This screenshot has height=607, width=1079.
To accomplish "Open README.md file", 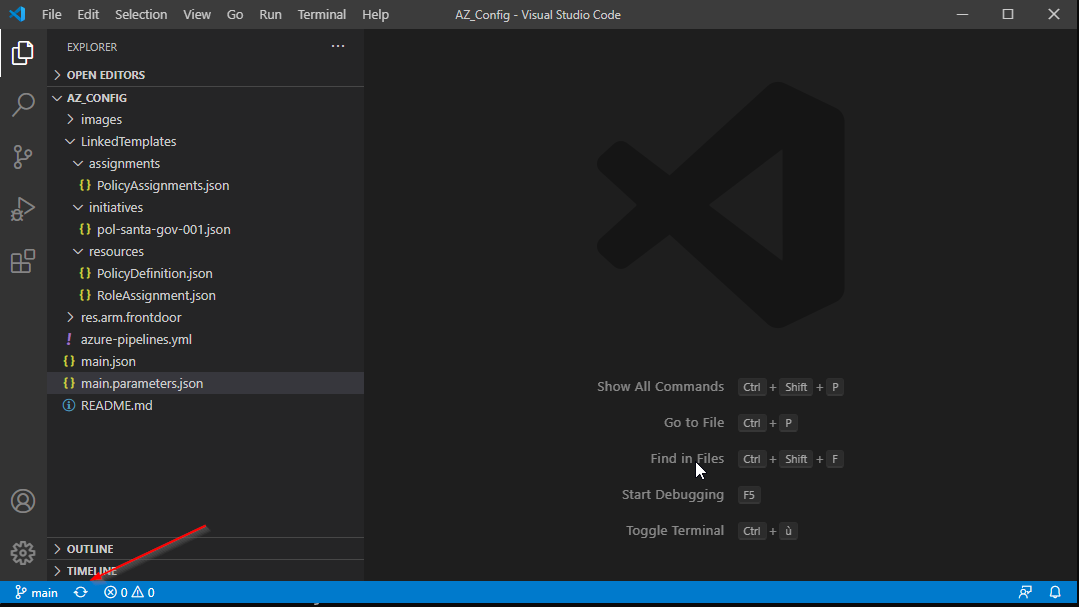I will (x=117, y=405).
